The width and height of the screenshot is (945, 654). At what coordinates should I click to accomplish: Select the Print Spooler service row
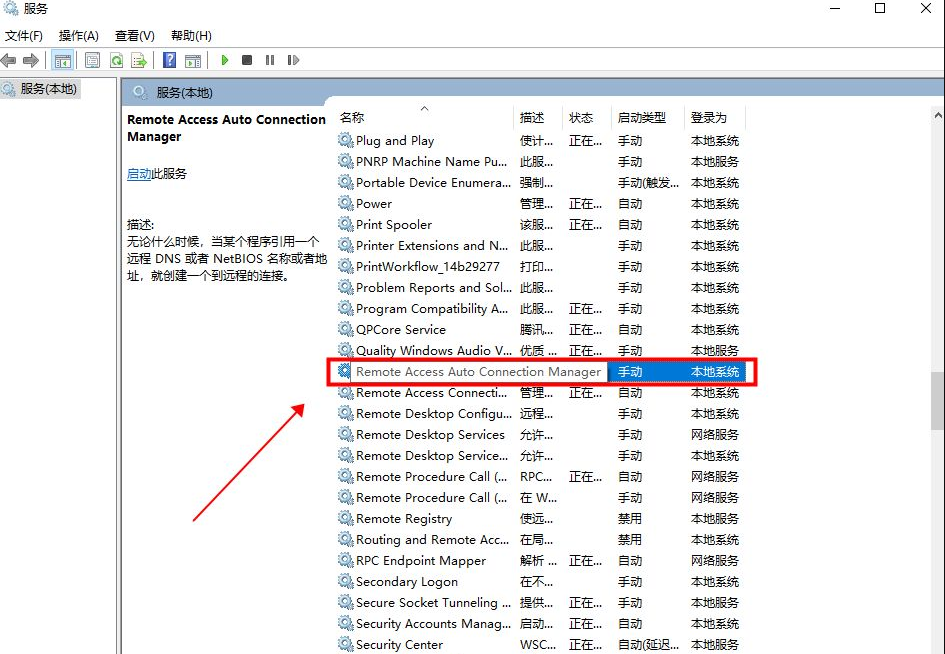click(x=394, y=225)
